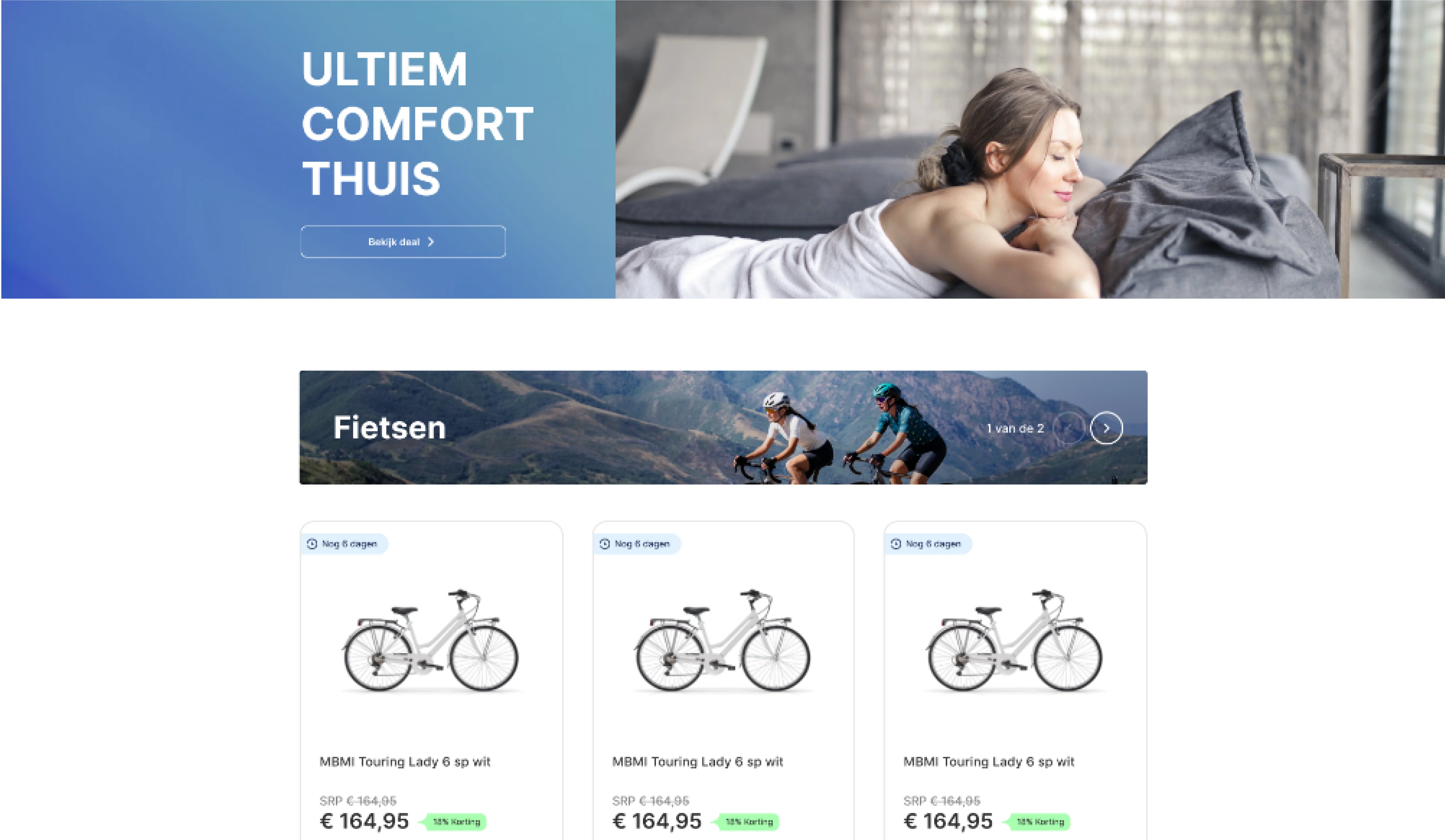Click the Ultiem Comfort Thuis headline
This screenshot has width=1445, height=840.
coord(418,123)
